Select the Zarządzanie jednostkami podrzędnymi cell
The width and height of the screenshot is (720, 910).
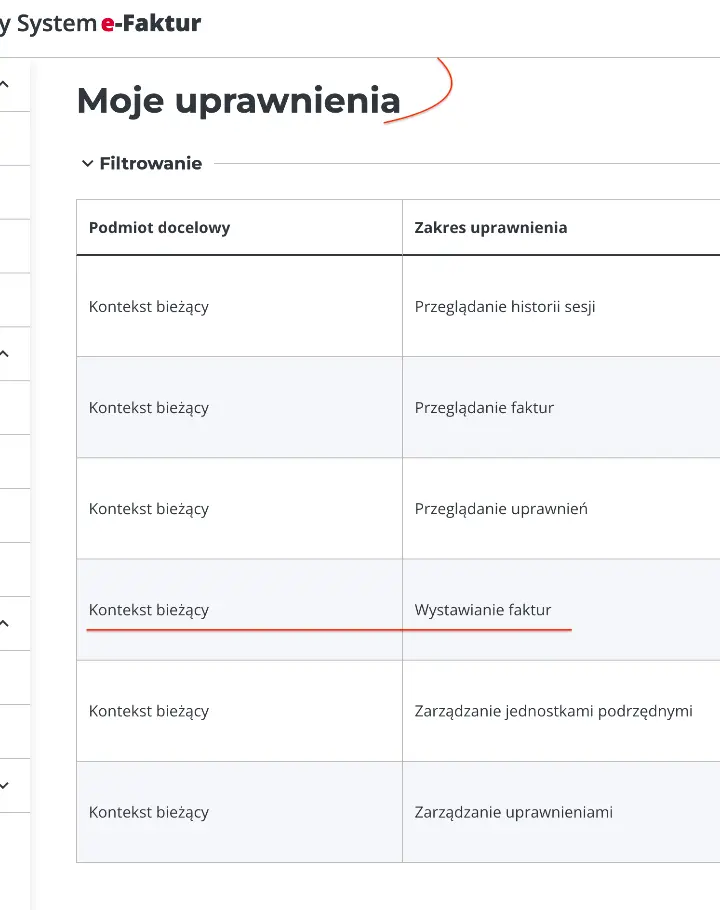pyautogui.click(x=553, y=711)
